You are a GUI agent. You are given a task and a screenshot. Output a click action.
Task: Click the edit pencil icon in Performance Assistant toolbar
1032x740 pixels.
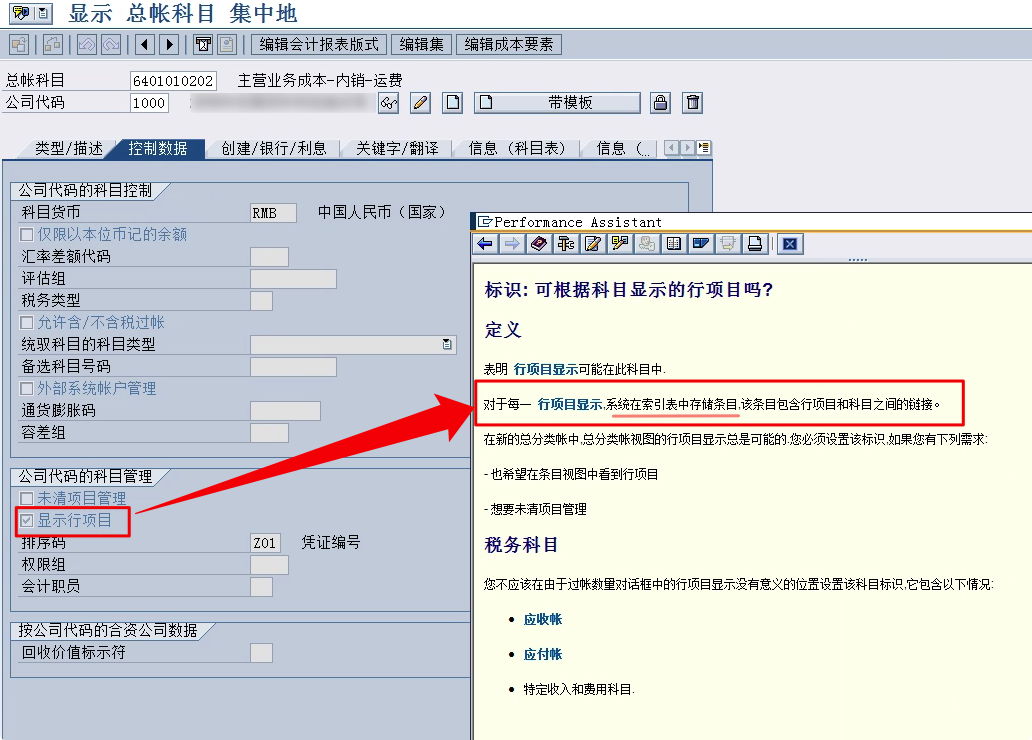(x=592, y=243)
